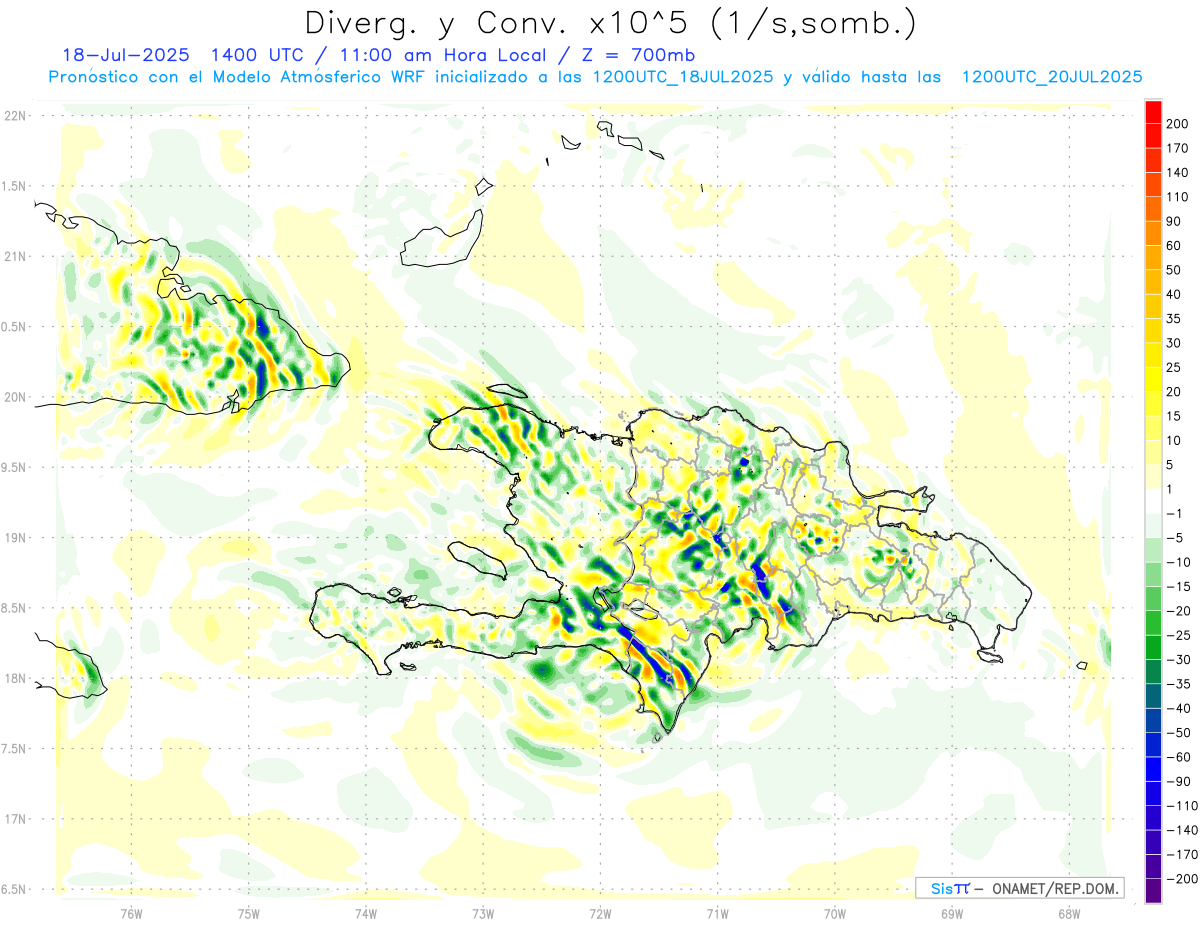This screenshot has height=927, width=1200.
Task: Click the '75W' longitude label
Action: (249, 913)
